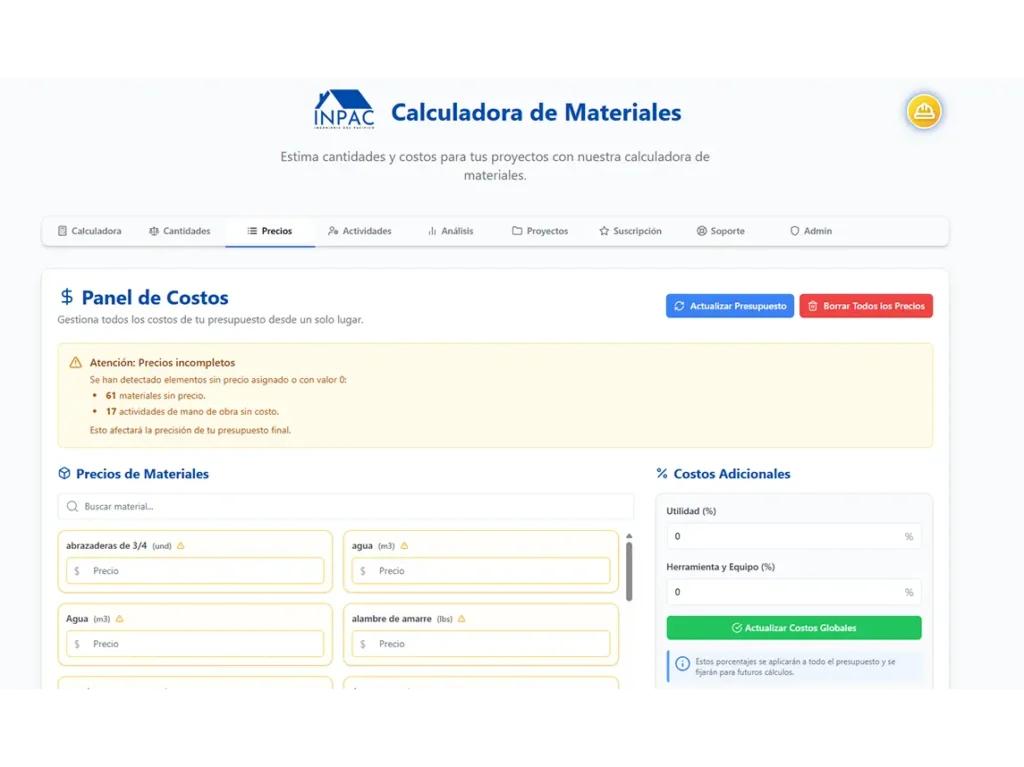This screenshot has height=767, width=1024.
Task: Click the info icon in percentages note
Action: click(x=682, y=663)
